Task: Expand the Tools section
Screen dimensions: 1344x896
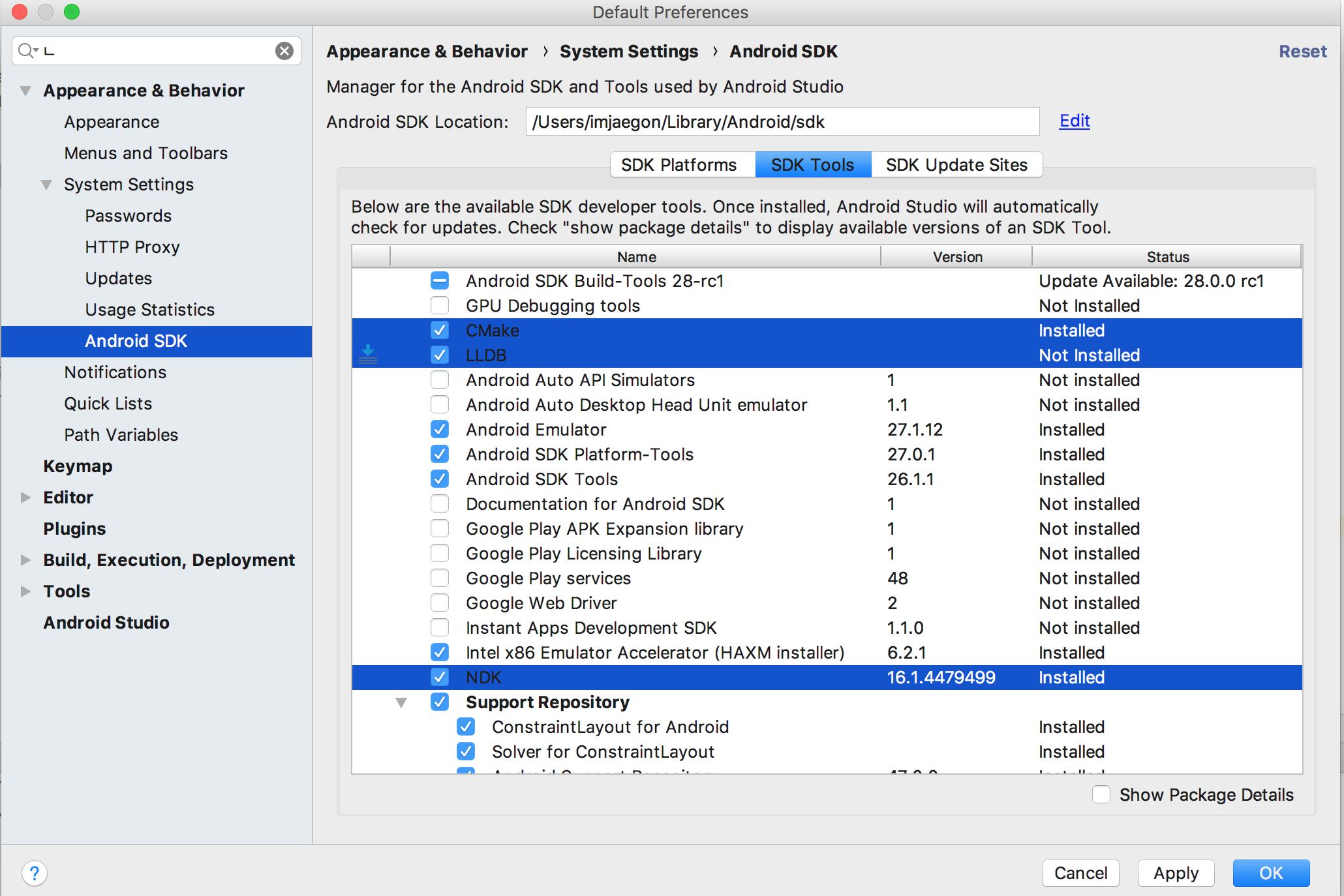Action: 25,591
